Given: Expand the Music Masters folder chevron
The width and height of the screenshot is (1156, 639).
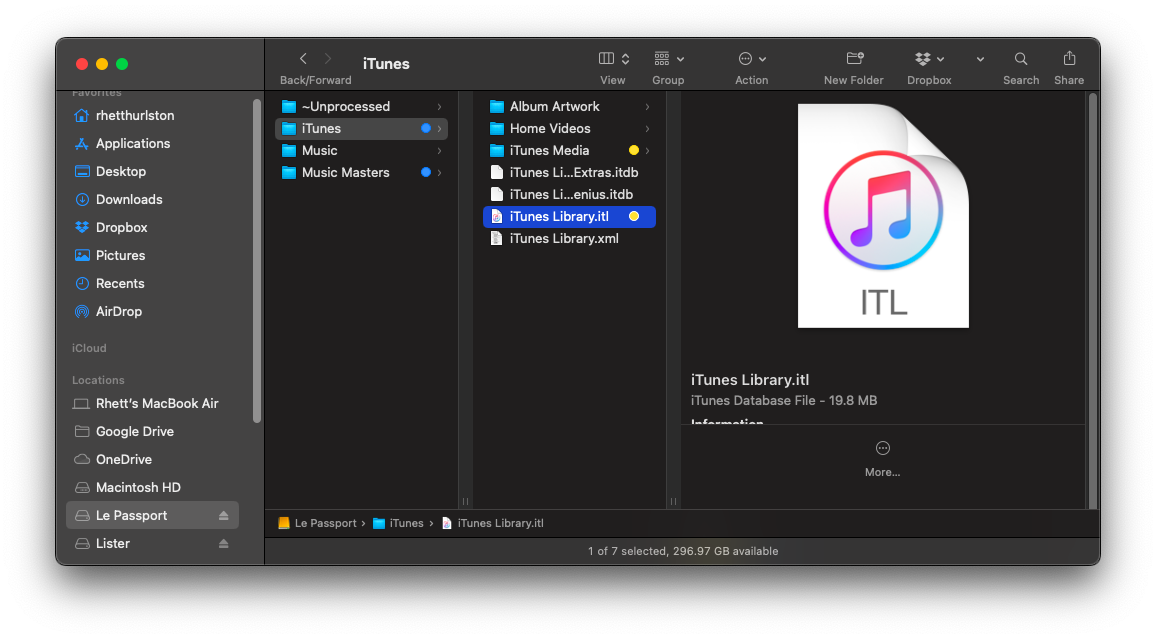Looking at the screenshot, I should click(x=439, y=173).
